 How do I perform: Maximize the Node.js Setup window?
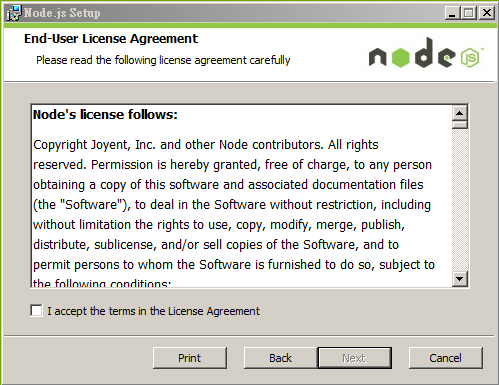[x=469, y=13]
